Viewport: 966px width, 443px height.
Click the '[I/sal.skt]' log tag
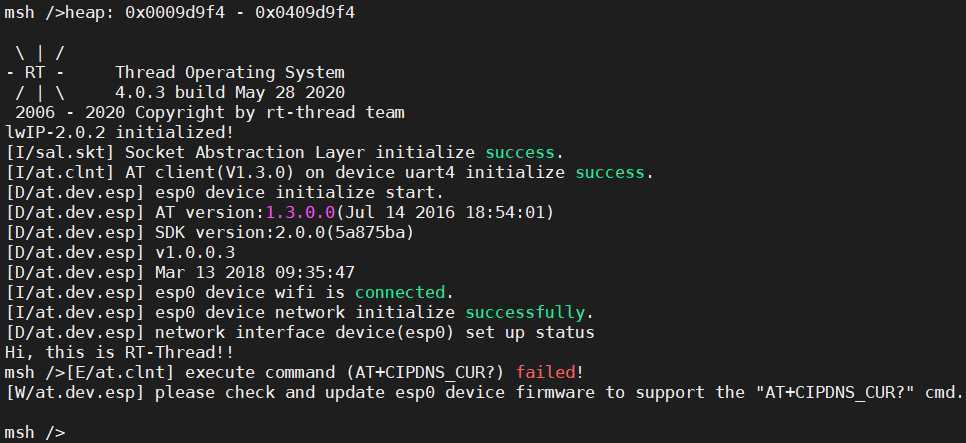(60, 153)
